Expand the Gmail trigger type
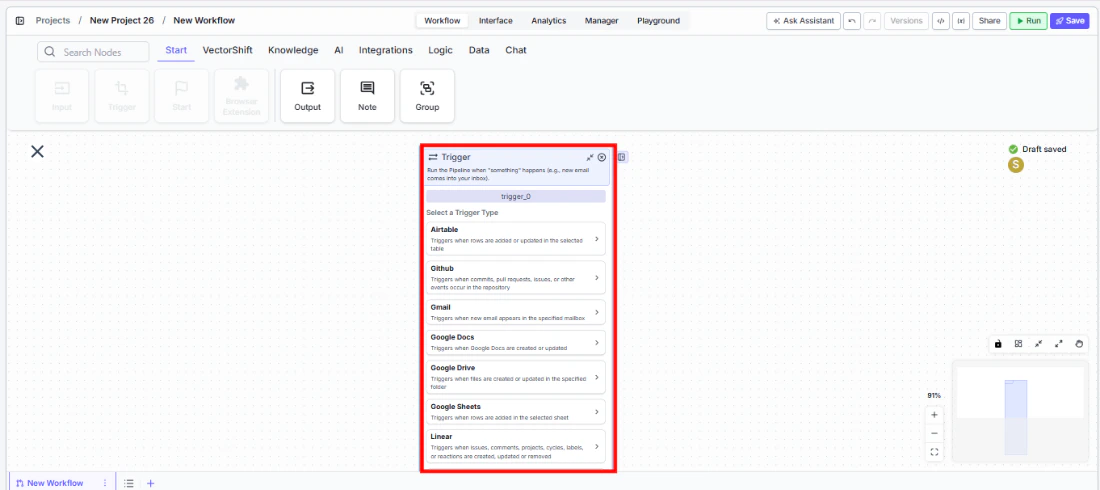 click(x=516, y=312)
